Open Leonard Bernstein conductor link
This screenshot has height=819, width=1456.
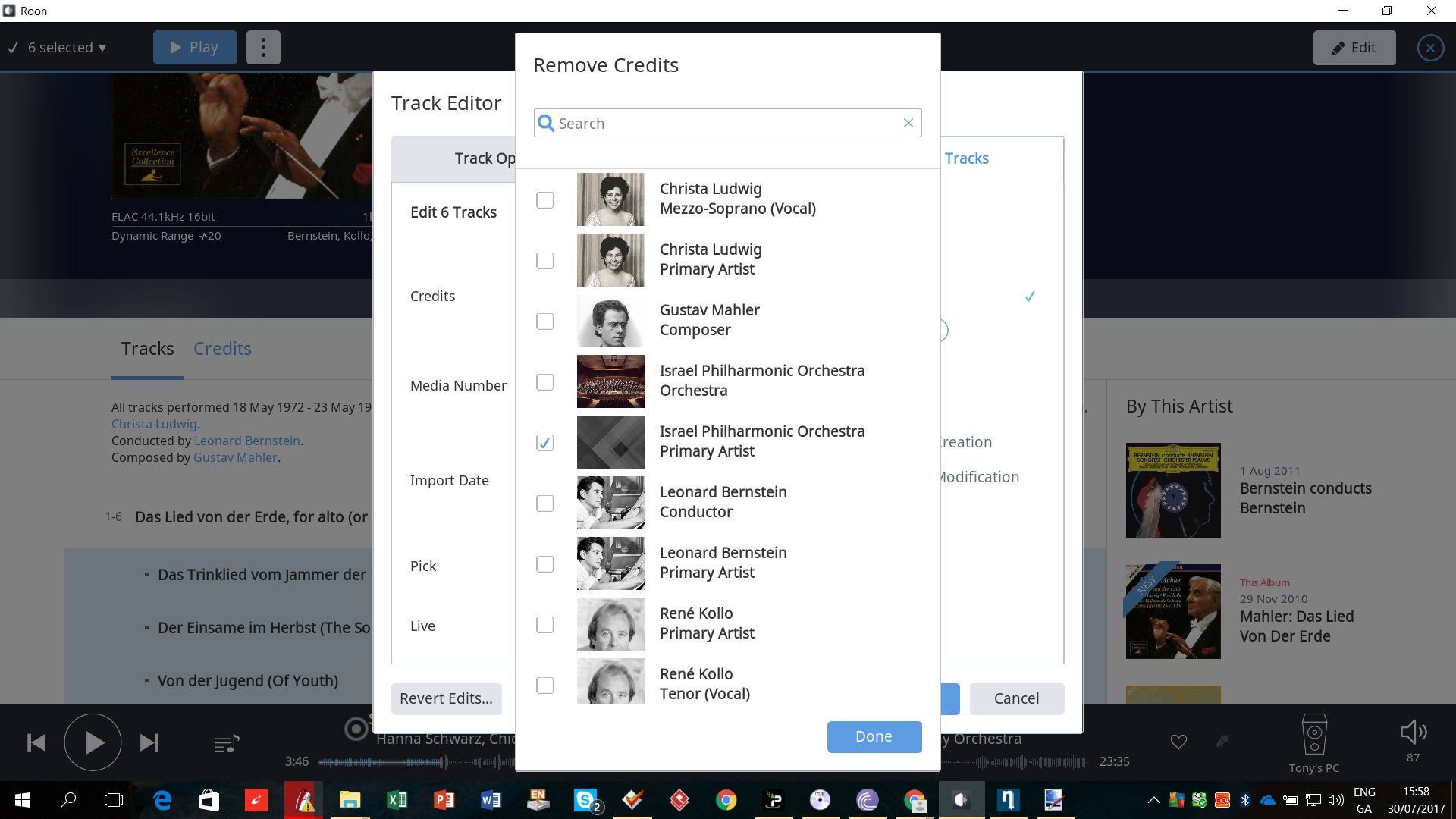[247, 441]
